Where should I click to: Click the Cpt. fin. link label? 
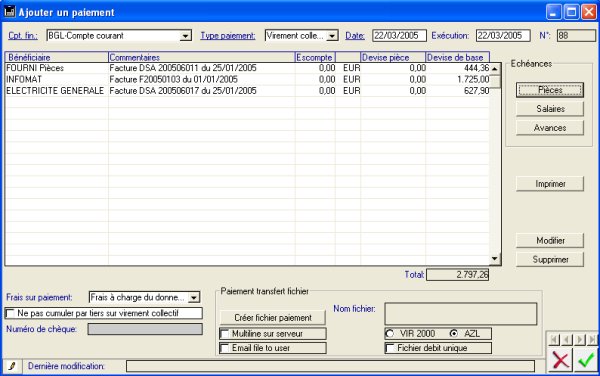(x=23, y=36)
